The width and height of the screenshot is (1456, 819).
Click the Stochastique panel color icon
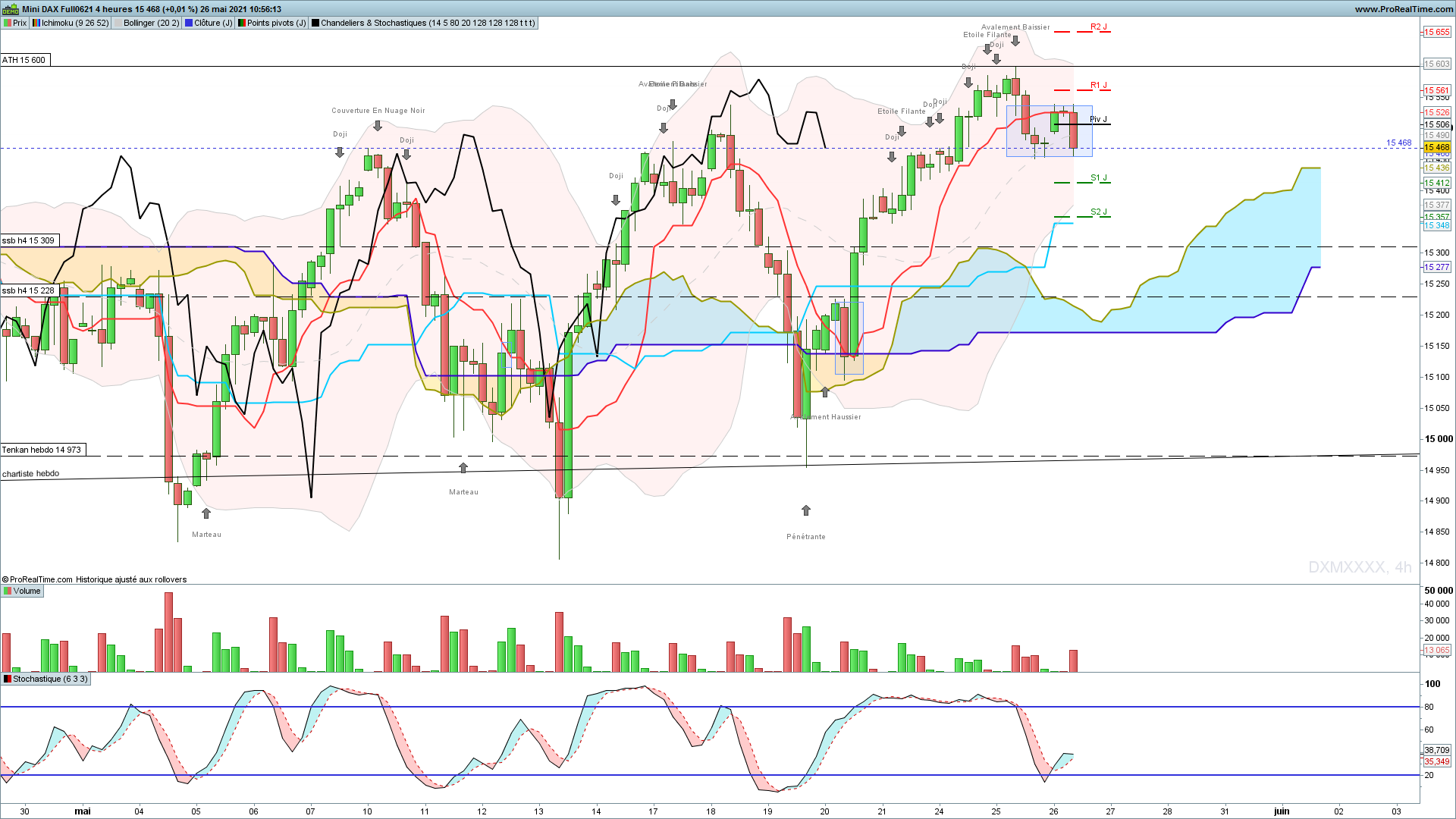[x=8, y=679]
